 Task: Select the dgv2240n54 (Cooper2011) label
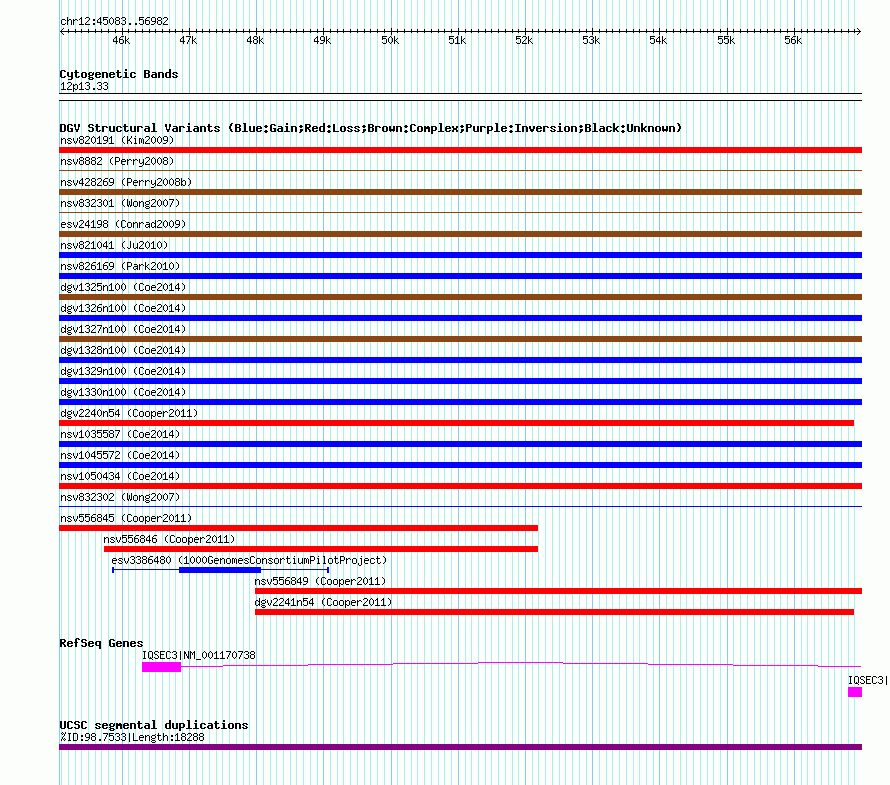coord(129,413)
